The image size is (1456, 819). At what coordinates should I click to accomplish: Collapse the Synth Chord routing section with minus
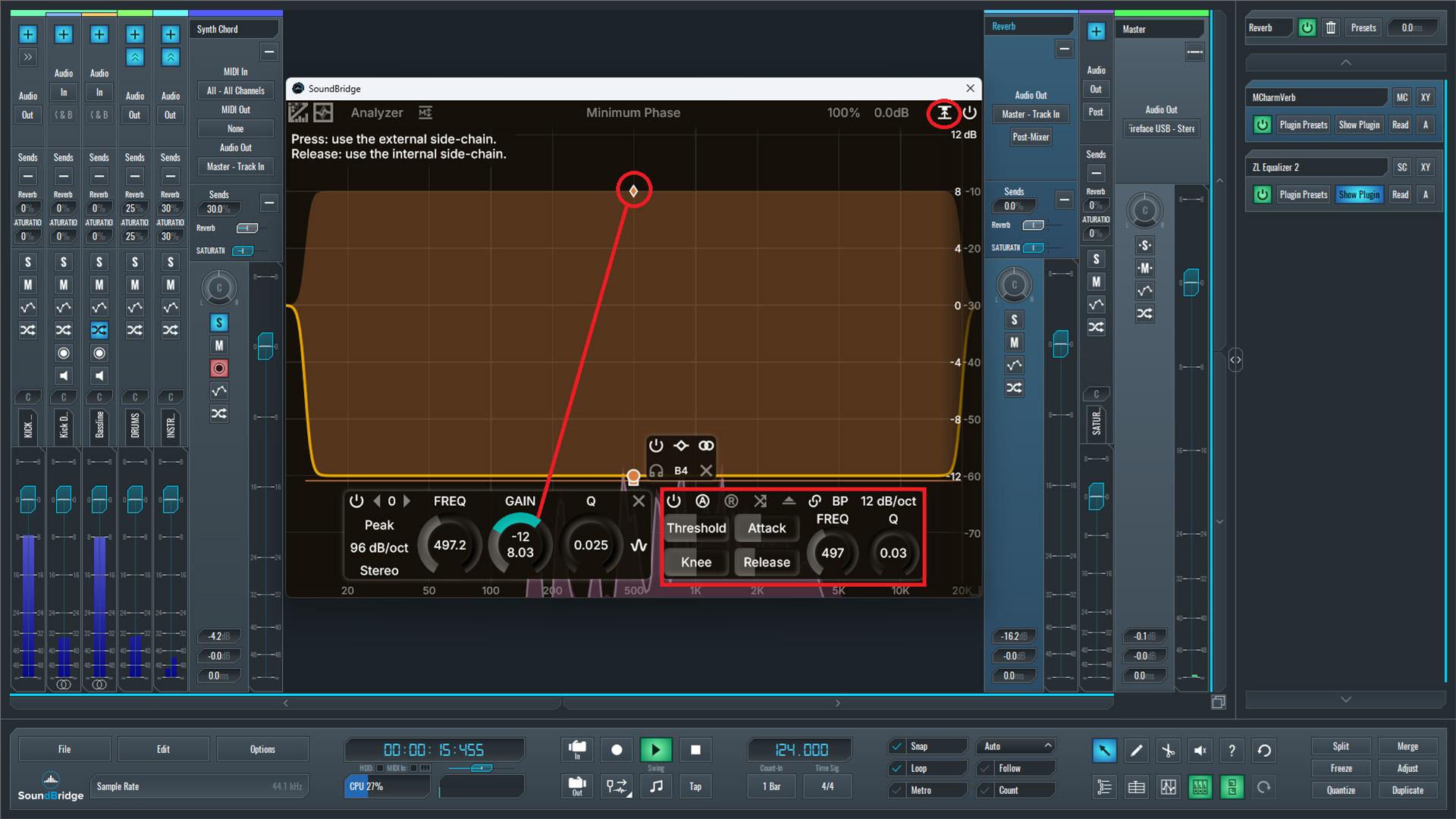click(269, 52)
